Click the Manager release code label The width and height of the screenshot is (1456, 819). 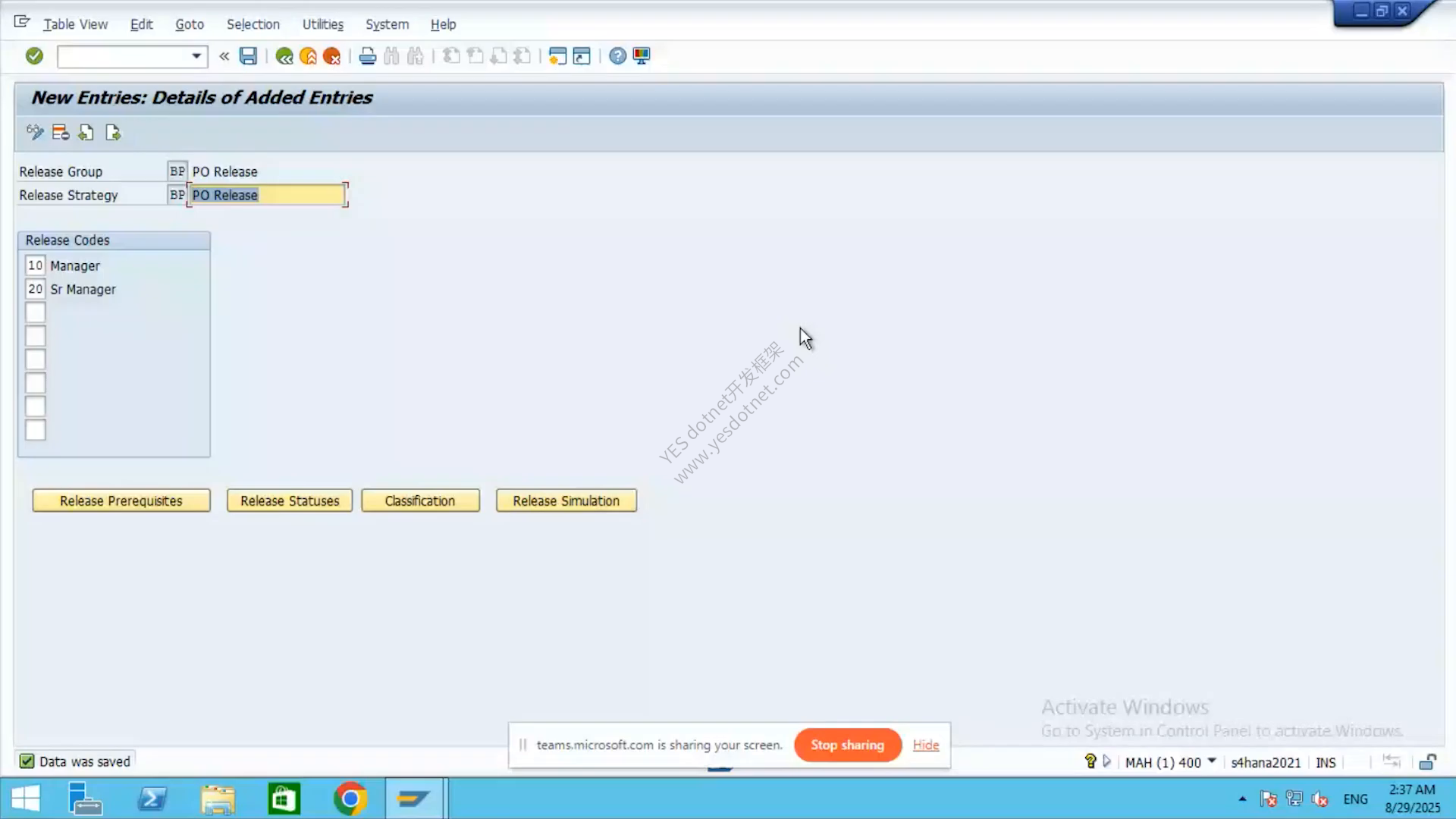pos(75,266)
